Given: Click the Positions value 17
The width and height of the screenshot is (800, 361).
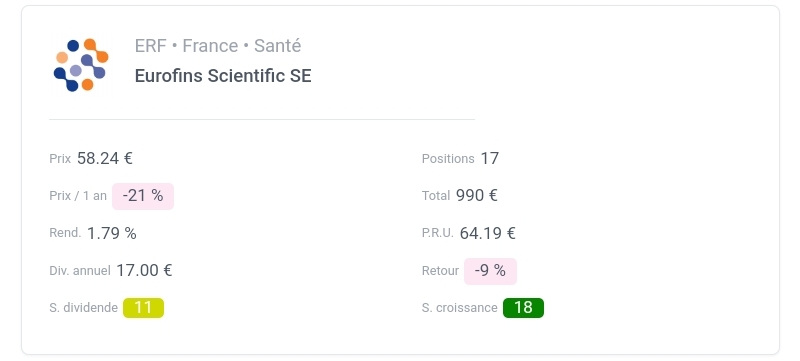Looking at the screenshot, I should coord(490,159).
